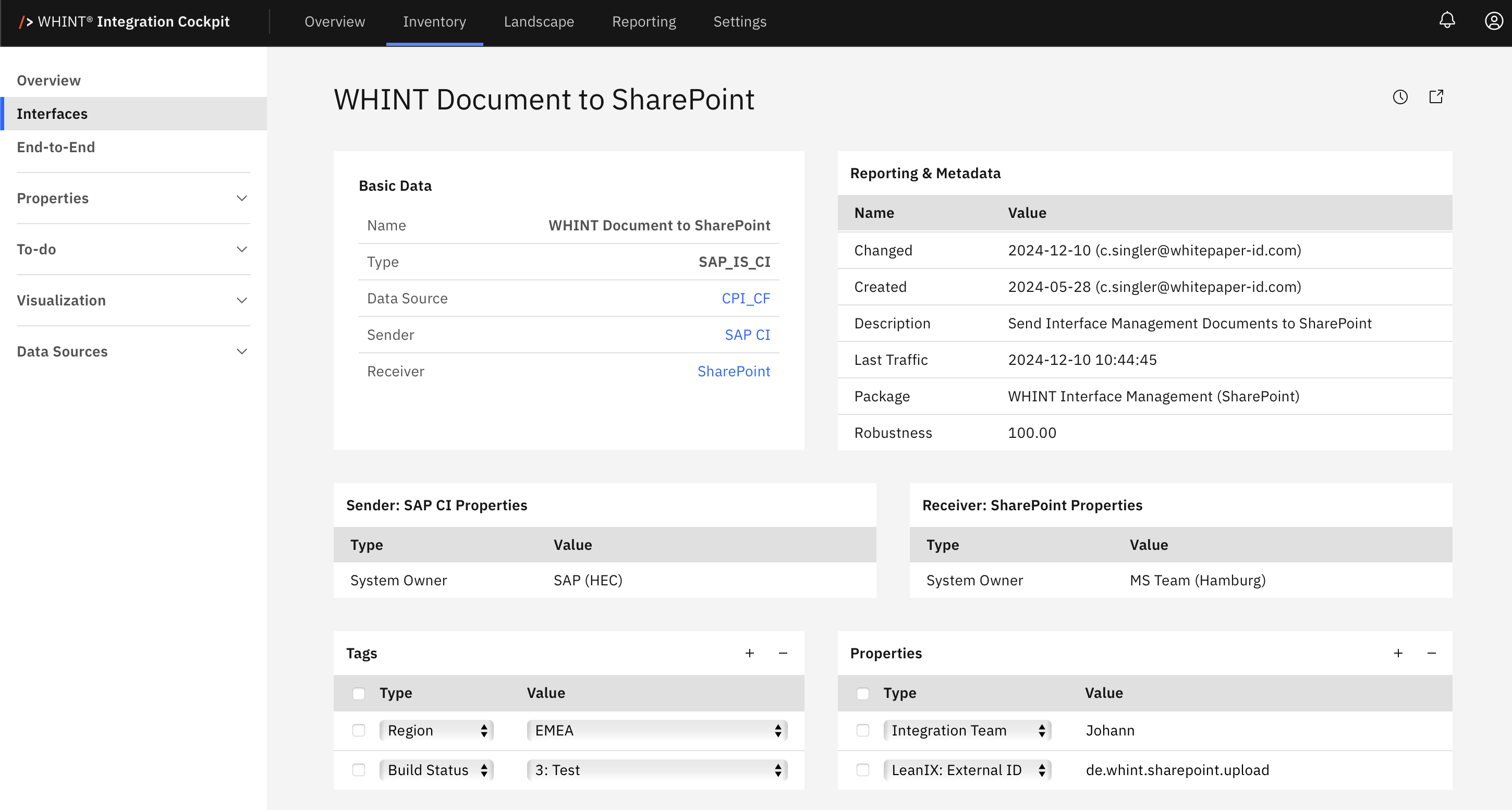This screenshot has width=1512, height=810.
Task: Check the Build Status tag row checkbox
Action: click(x=359, y=770)
